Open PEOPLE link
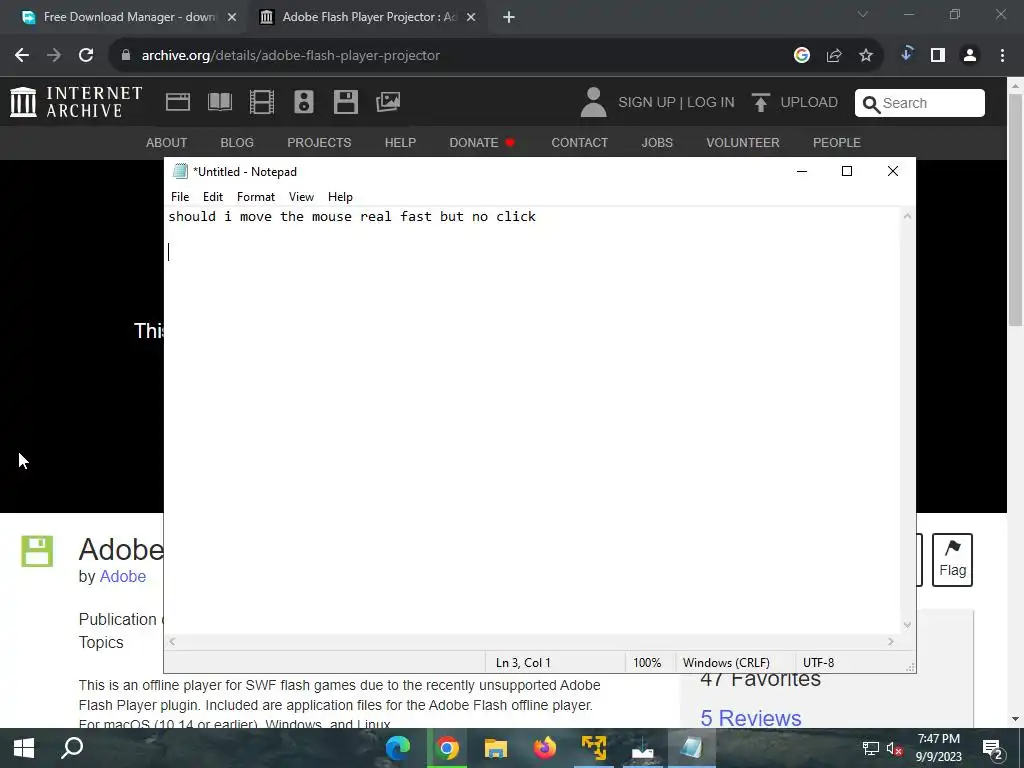Image resolution: width=1024 pixels, height=768 pixels. [x=837, y=142]
